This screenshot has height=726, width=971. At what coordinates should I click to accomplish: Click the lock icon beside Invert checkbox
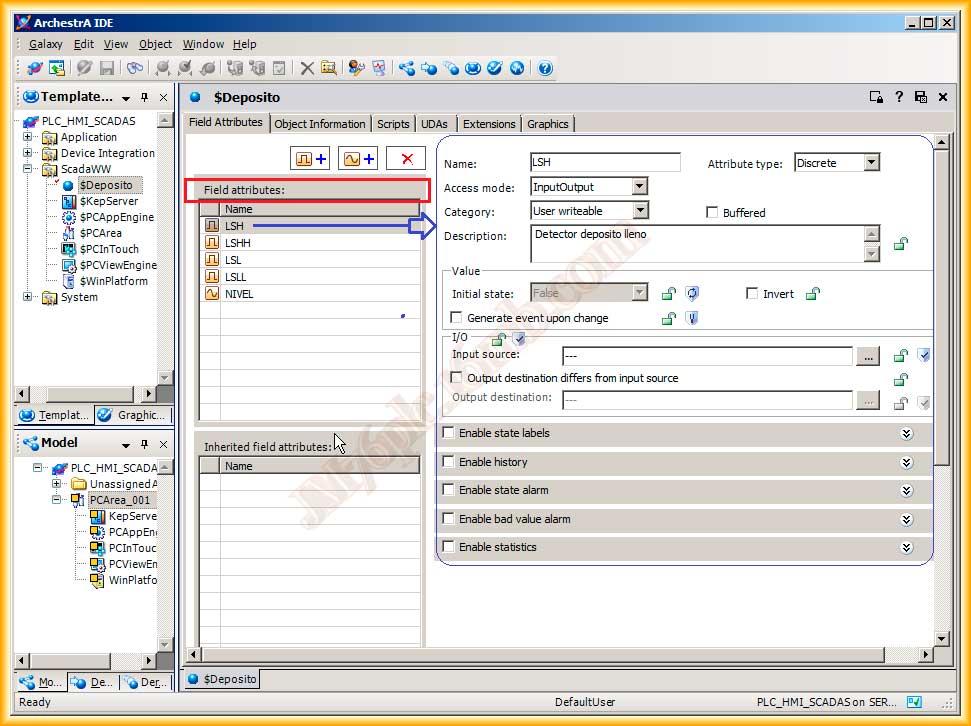813,293
